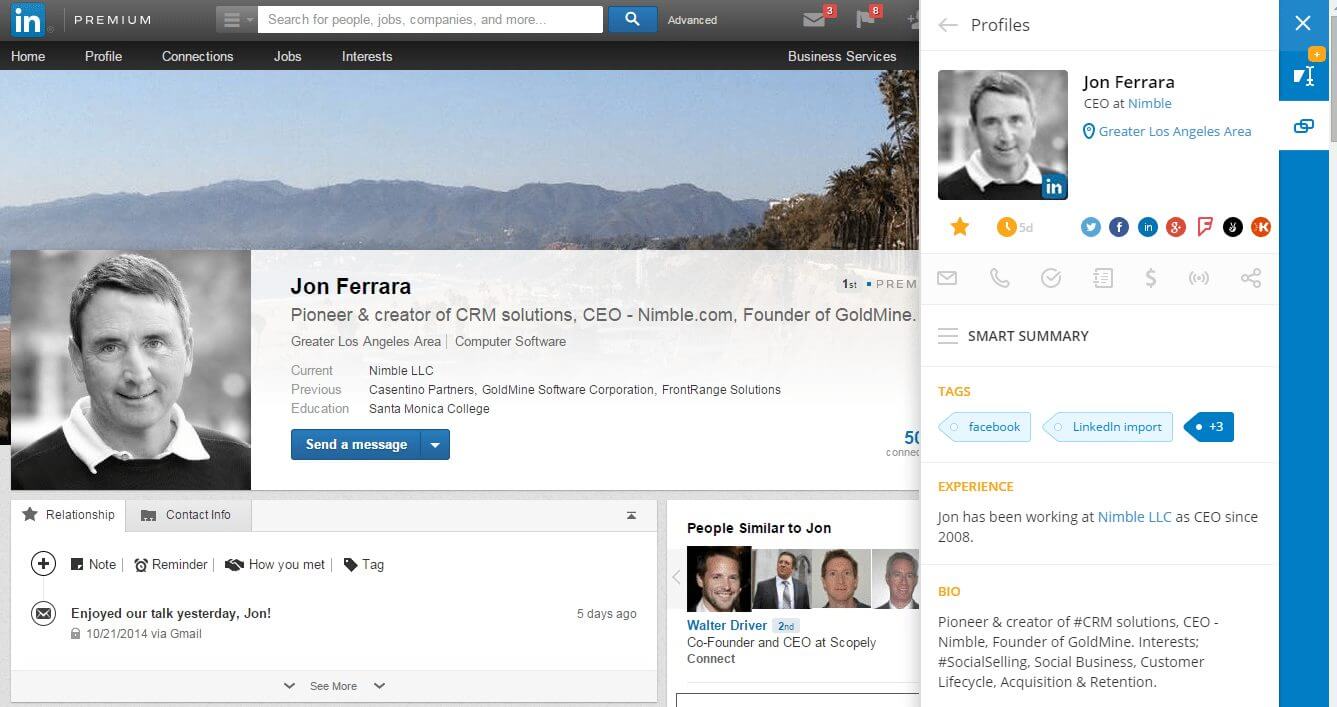Open the Send a message dropdown arrow
Viewport: 1337px width, 707px height.
pyautogui.click(x=435, y=445)
